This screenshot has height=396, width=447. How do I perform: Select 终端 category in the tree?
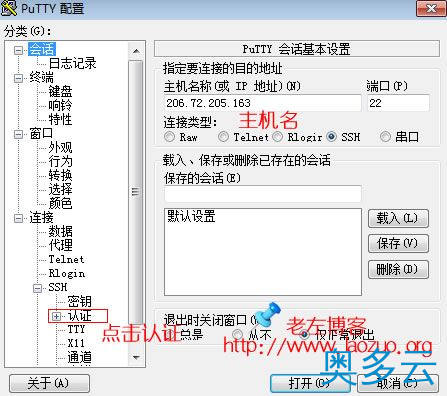(x=41, y=77)
